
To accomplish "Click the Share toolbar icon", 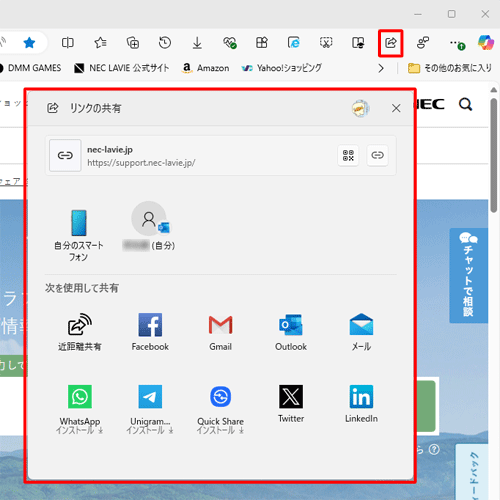I will 391,43.
